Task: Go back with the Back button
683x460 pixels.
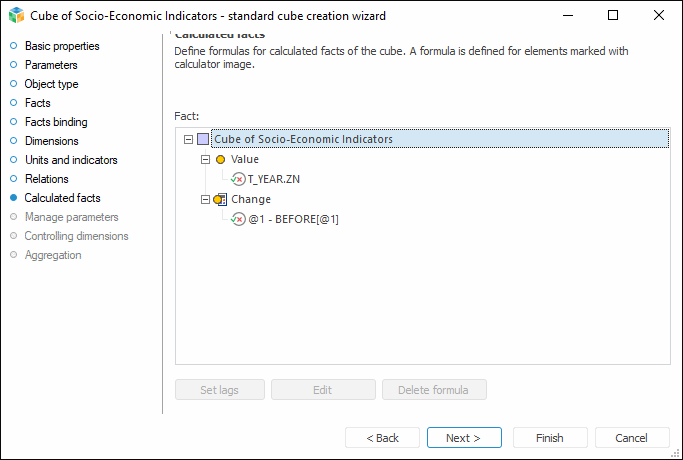Action: 382,438
